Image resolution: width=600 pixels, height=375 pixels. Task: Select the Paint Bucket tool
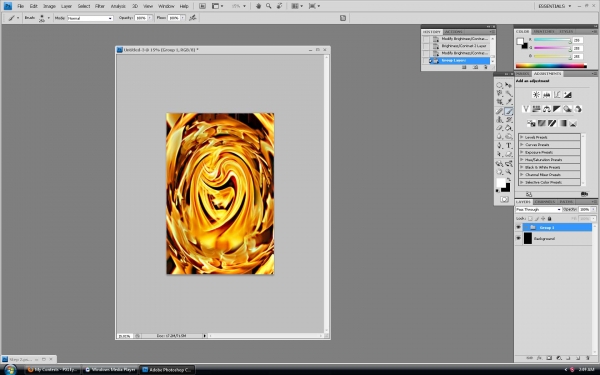click(509, 128)
